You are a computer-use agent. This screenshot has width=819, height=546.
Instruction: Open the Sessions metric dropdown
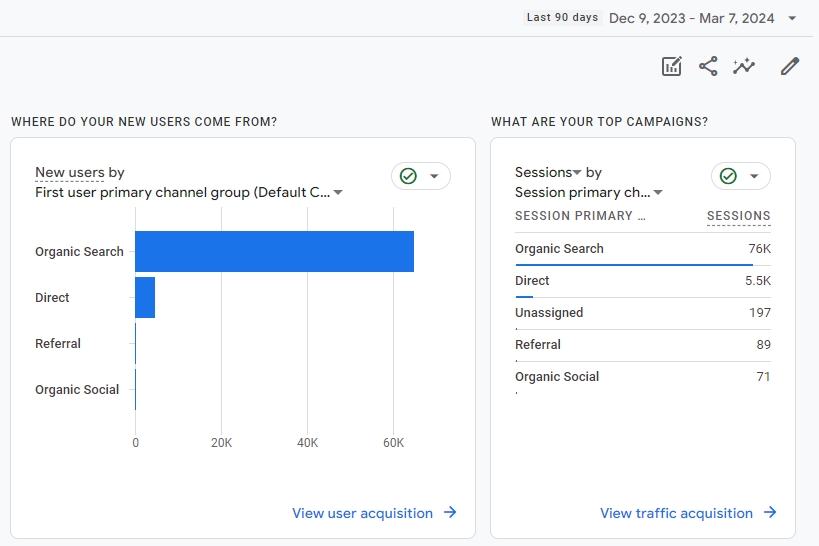[x=577, y=173]
